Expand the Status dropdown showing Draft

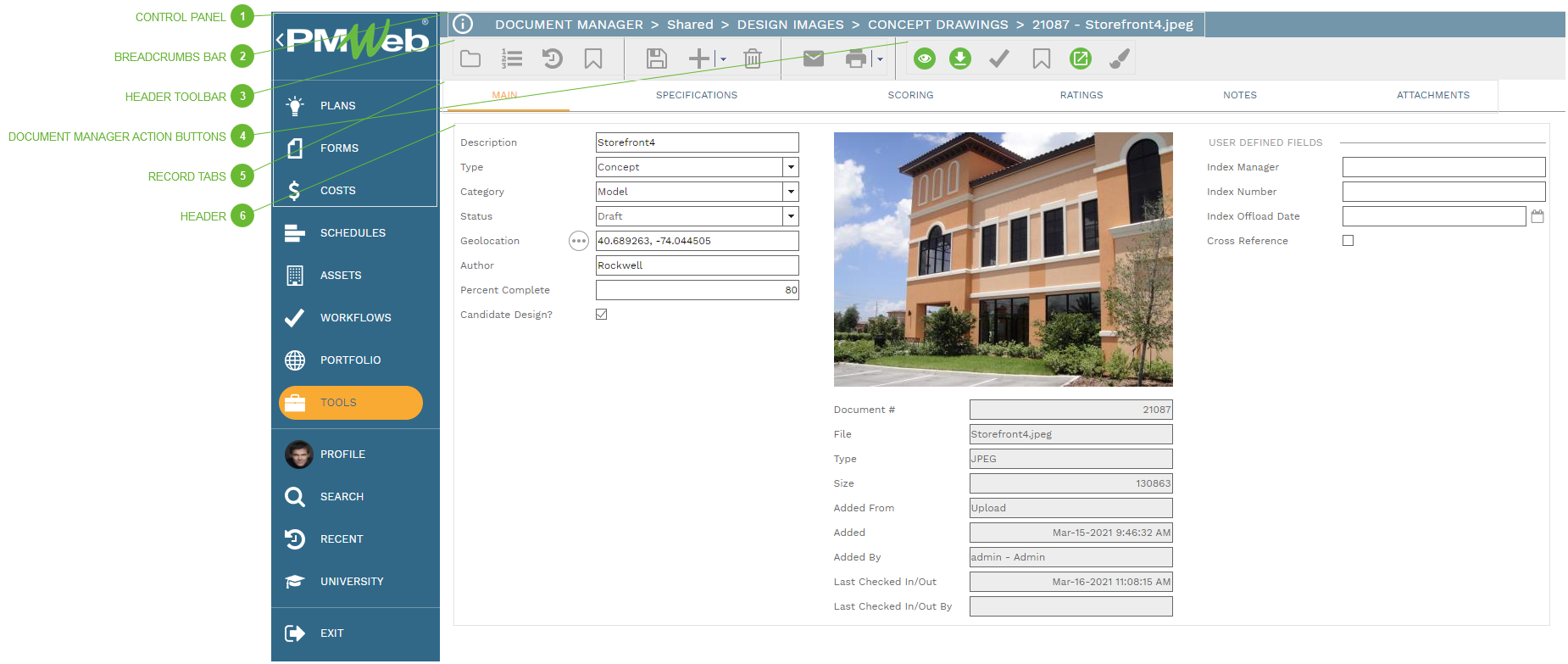(790, 217)
